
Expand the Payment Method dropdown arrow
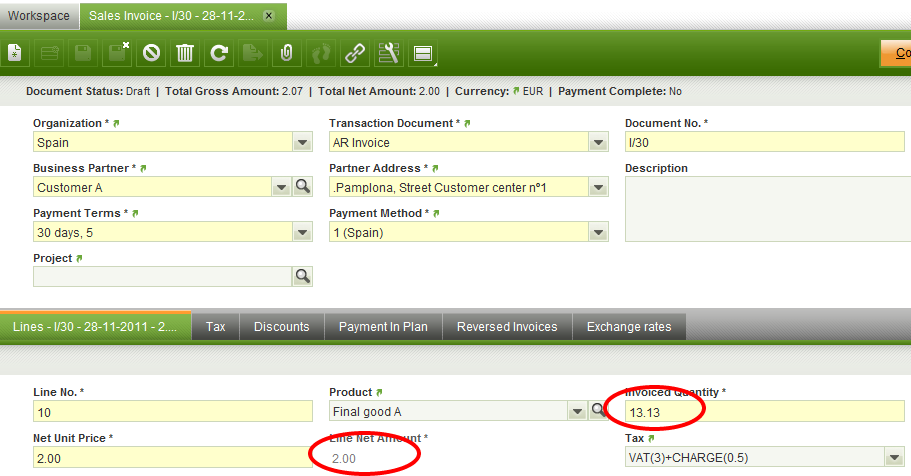(598, 232)
